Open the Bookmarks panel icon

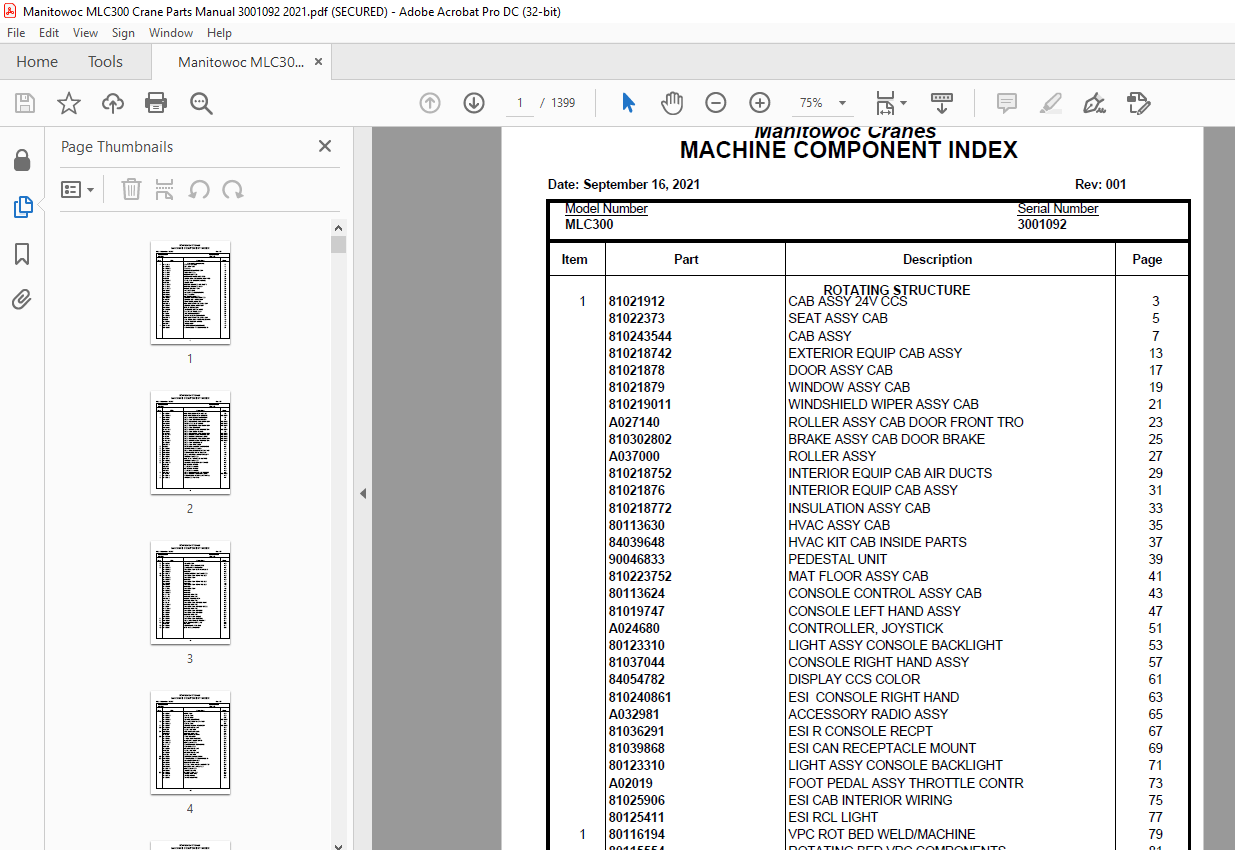click(22, 254)
